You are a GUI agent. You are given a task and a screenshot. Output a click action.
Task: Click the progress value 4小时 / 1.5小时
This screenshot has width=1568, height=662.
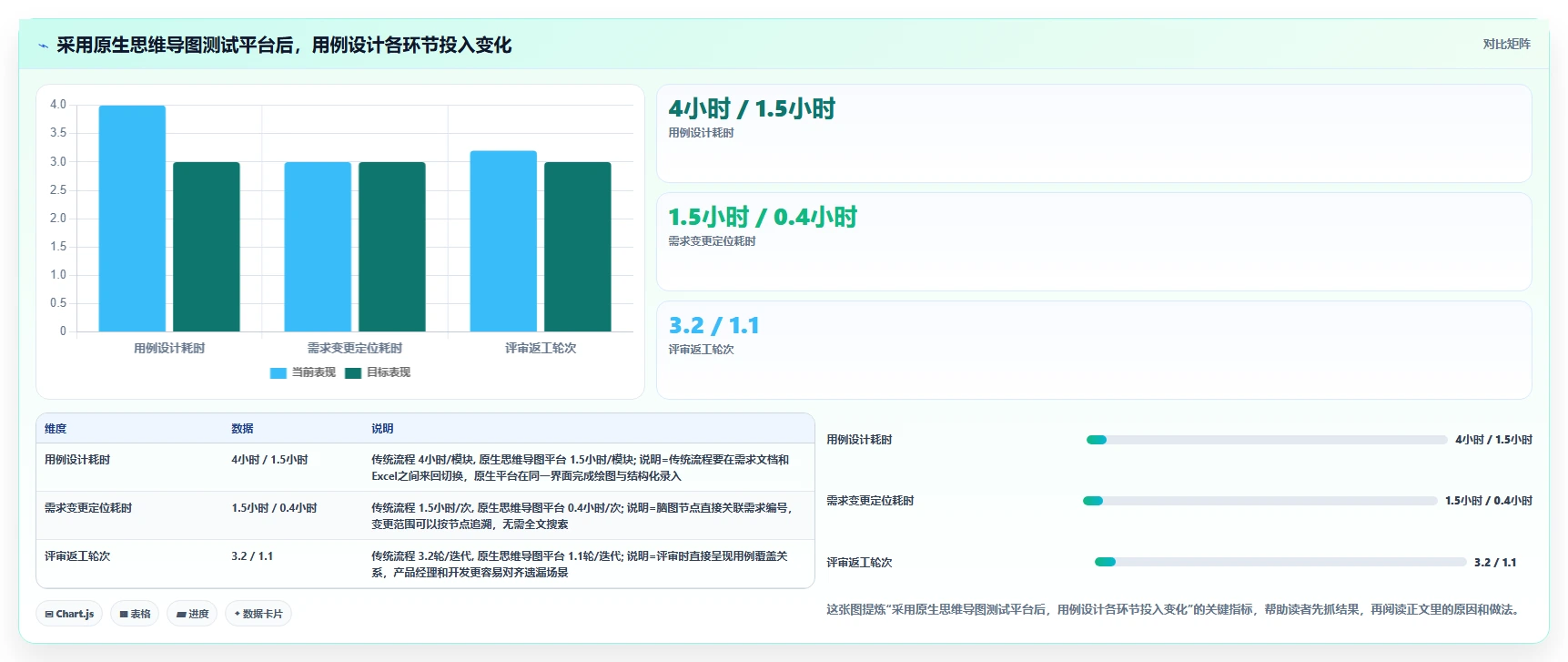click(1493, 440)
